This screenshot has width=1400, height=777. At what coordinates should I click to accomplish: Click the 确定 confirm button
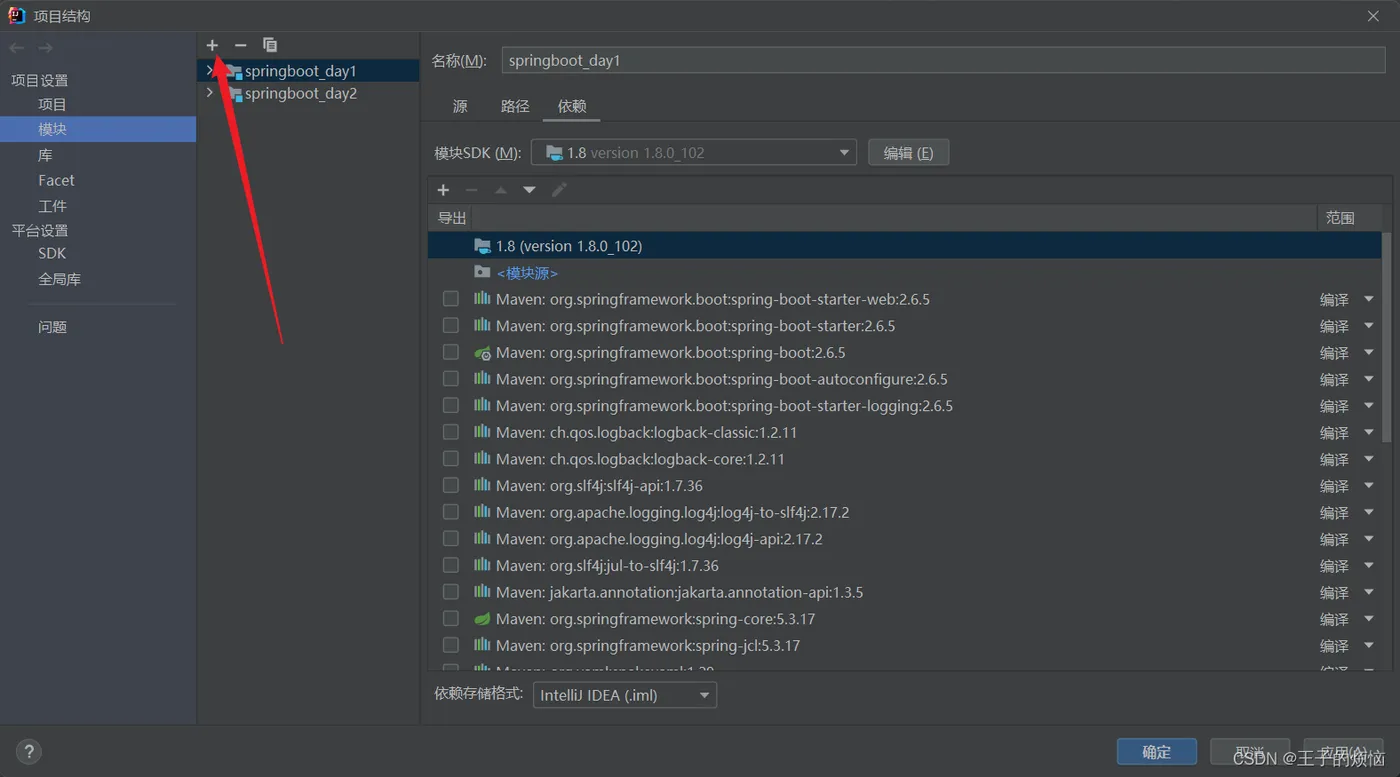1157,752
